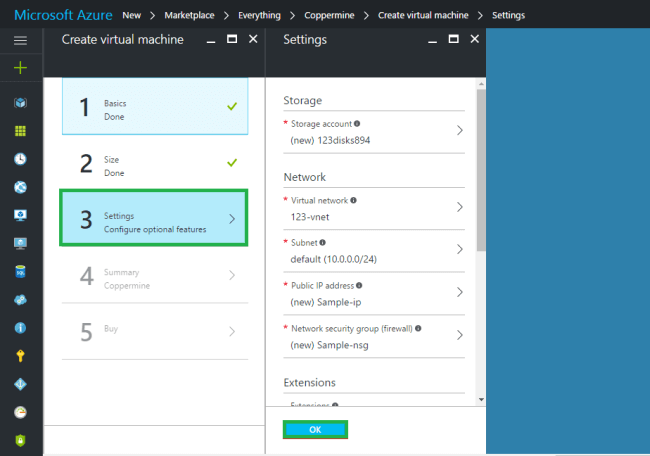Click the Microsoft Azure logo link
This screenshot has width=650, height=456.
coord(63,15)
